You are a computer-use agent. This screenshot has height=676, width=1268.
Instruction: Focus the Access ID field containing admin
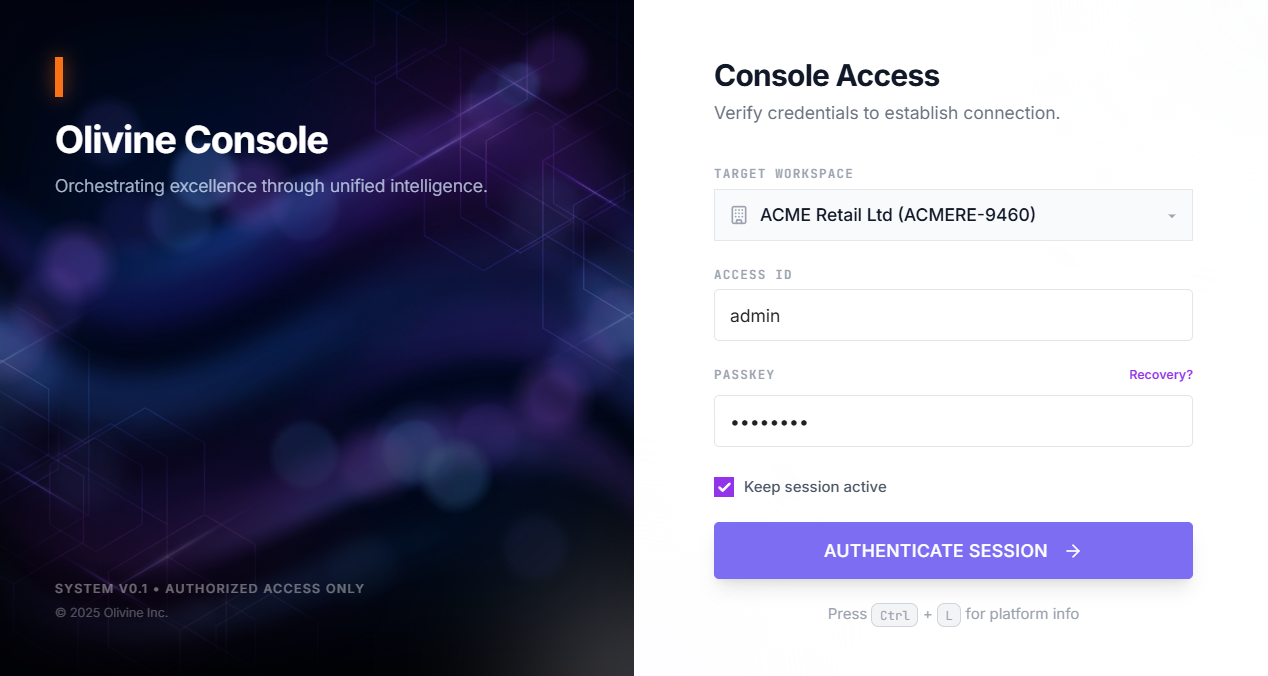952,315
